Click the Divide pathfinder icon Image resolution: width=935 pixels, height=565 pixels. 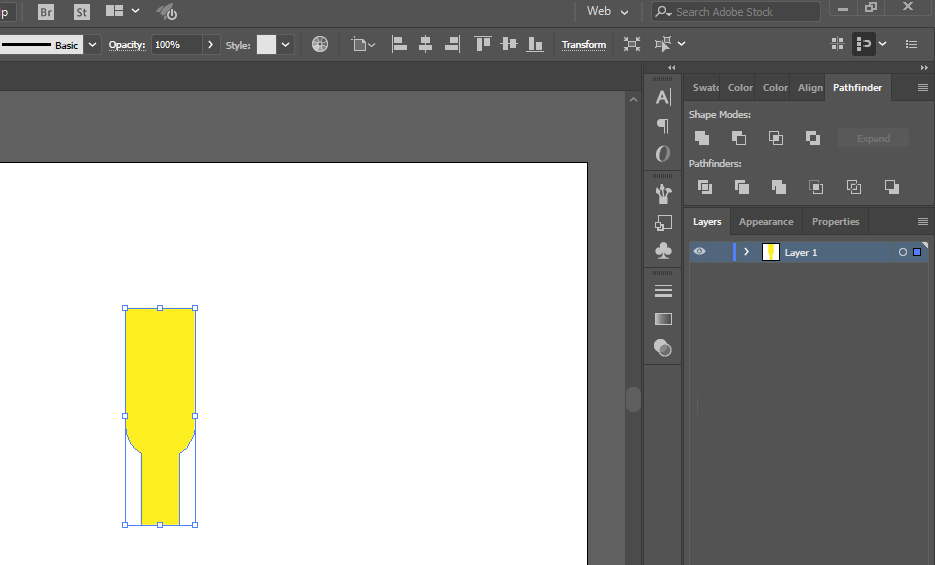(705, 187)
